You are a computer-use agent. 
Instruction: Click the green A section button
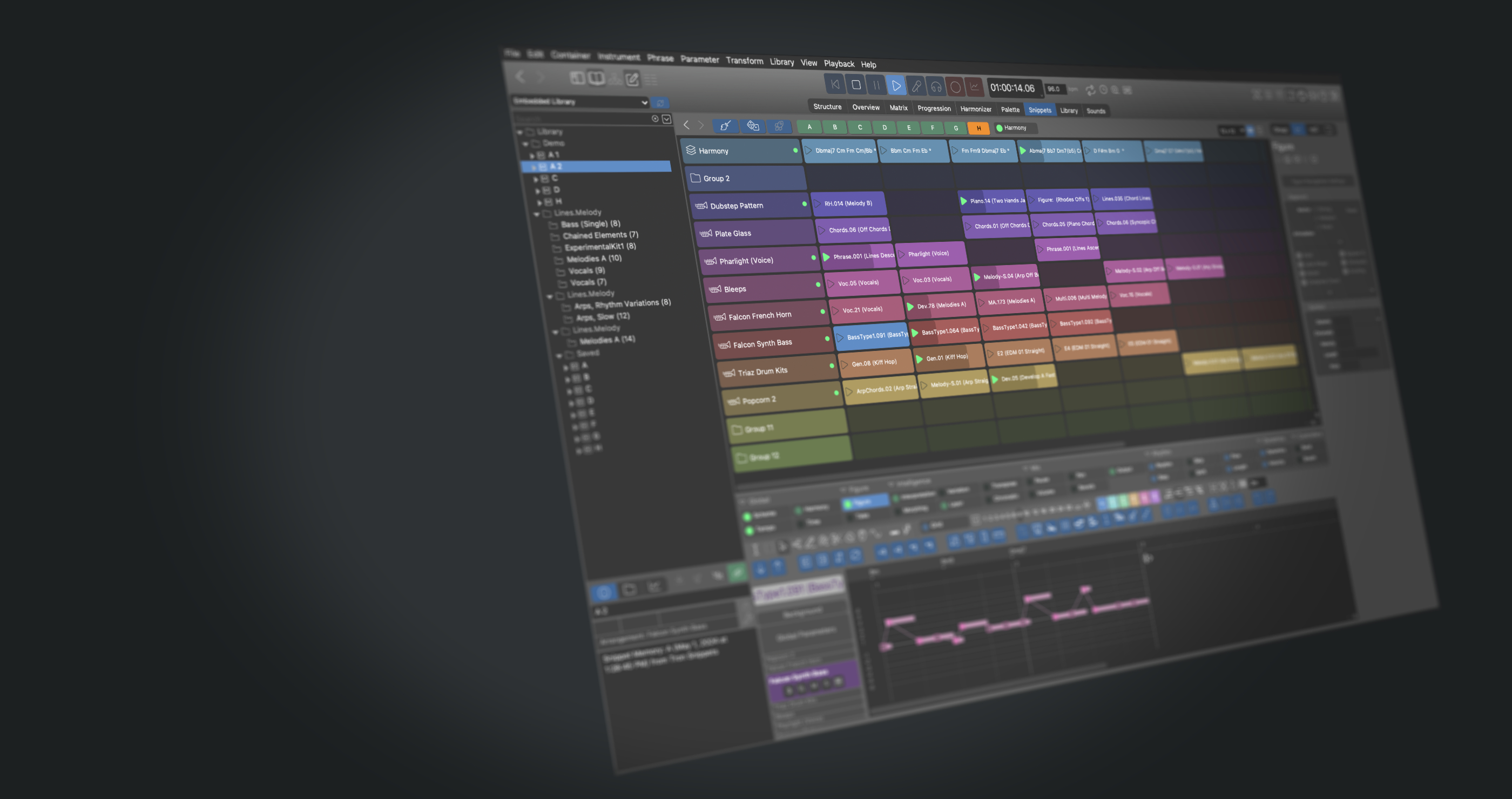pyautogui.click(x=809, y=127)
